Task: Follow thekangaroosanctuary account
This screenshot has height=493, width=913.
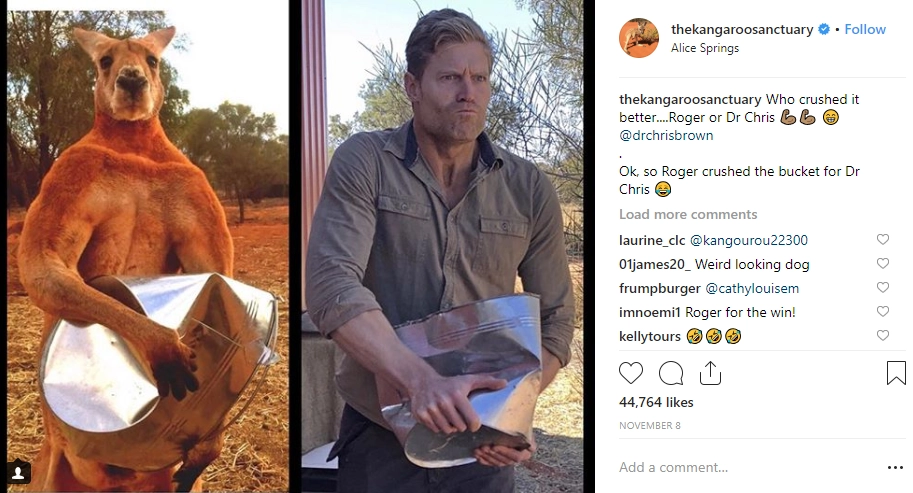Action: [865, 30]
